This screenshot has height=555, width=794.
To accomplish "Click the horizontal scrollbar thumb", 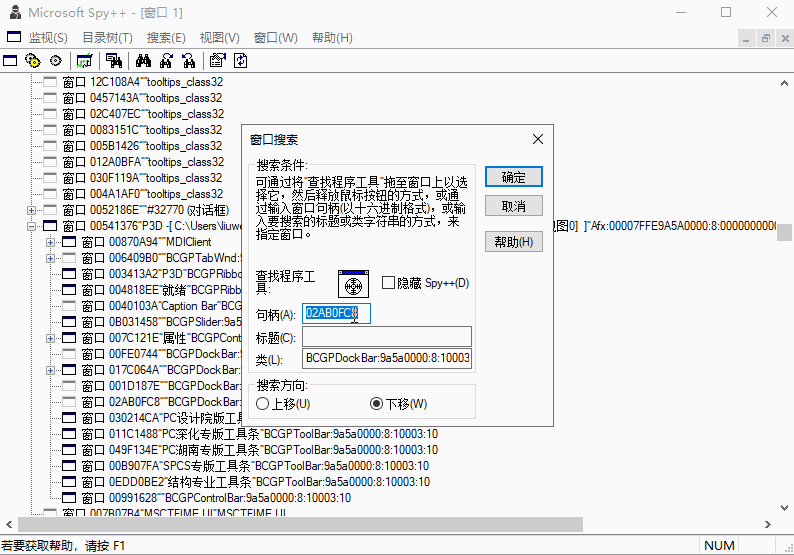I will (x=300, y=525).
